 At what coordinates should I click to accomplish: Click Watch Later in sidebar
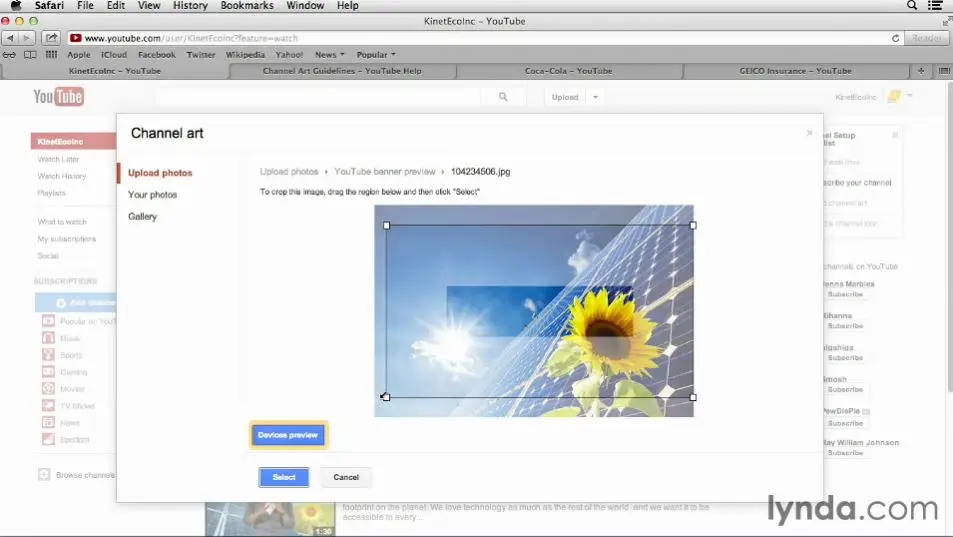click(58, 159)
